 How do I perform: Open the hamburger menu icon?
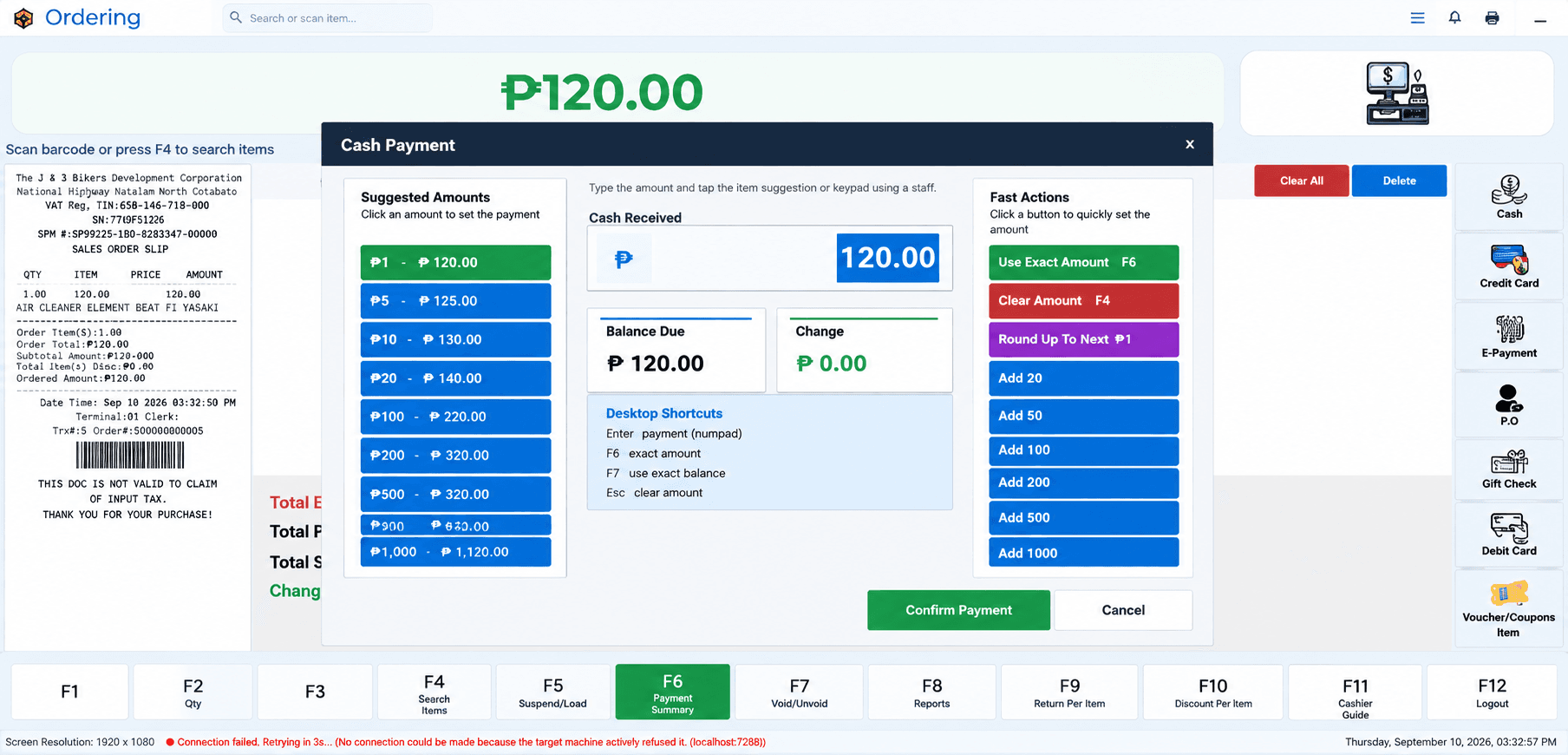click(1417, 18)
